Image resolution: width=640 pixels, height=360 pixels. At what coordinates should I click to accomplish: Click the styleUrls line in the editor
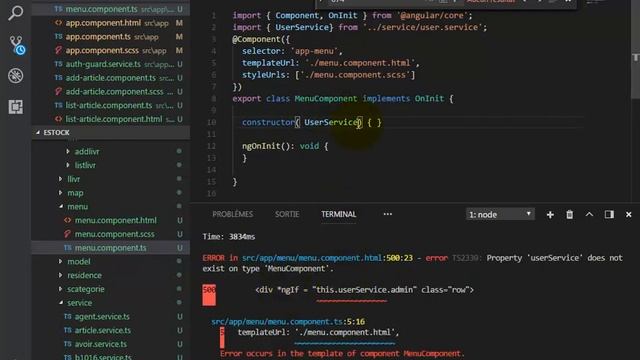[x=328, y=75]
